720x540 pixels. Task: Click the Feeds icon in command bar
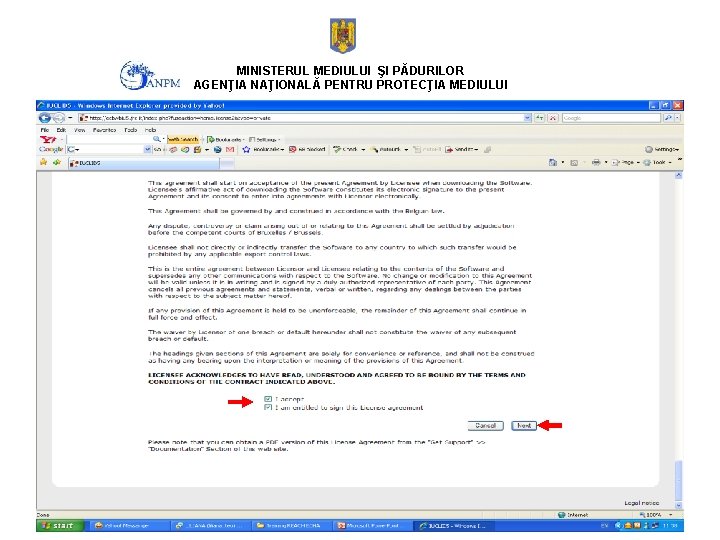(x=574, y=163)
